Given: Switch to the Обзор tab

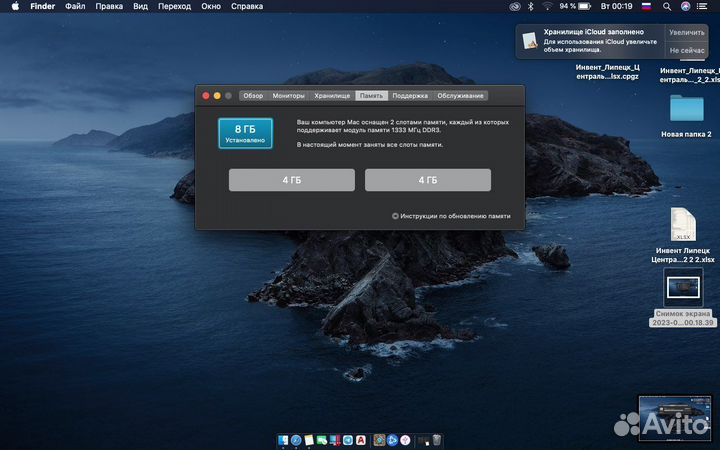Looking at the screenshot, I should coord(253,96).
